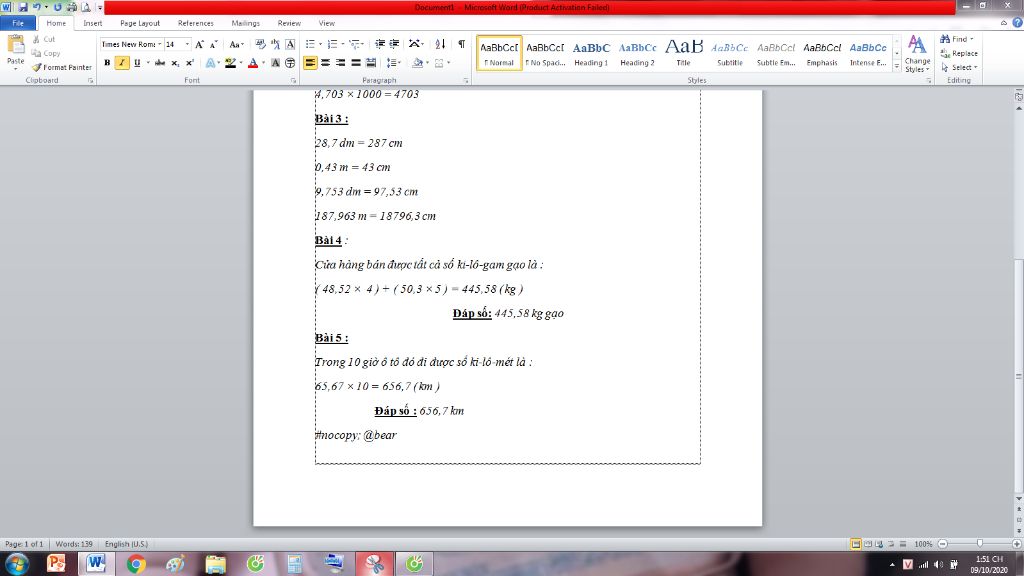Toggle Bold formatting
This screenshot has height=576, width=1024.
[x=107, y=63]
